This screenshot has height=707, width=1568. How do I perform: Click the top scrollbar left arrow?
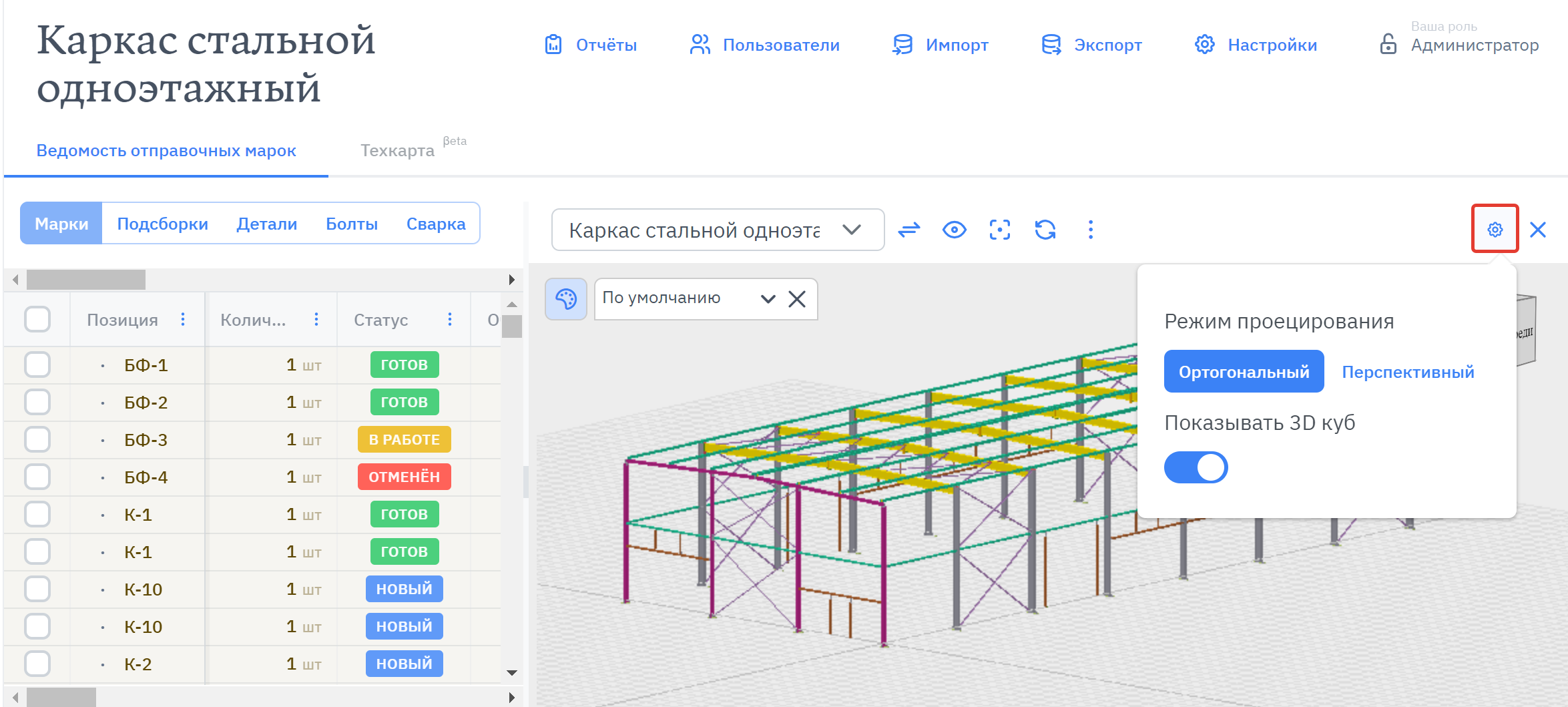(15, 280)
